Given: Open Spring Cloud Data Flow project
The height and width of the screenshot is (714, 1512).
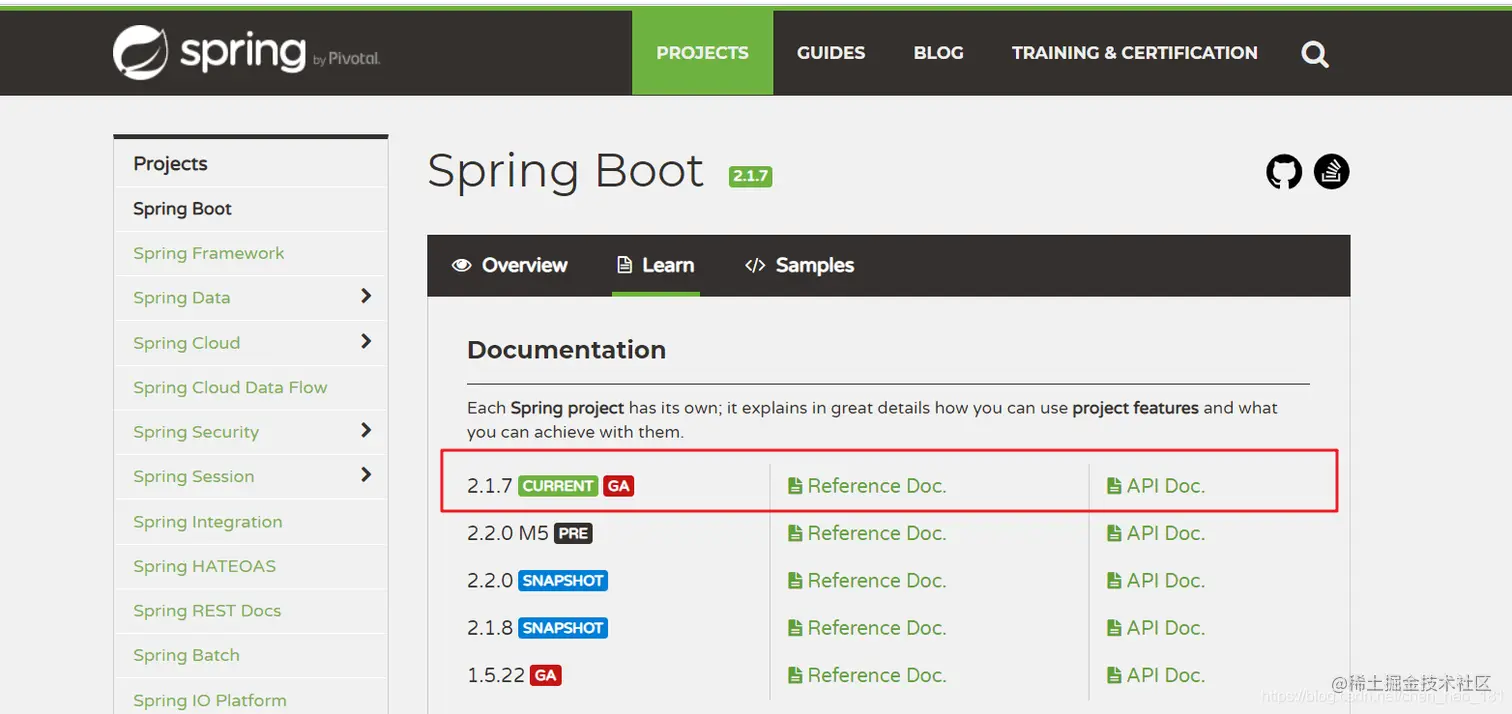Looking at the screenshot, I should (x=230, y=387).
